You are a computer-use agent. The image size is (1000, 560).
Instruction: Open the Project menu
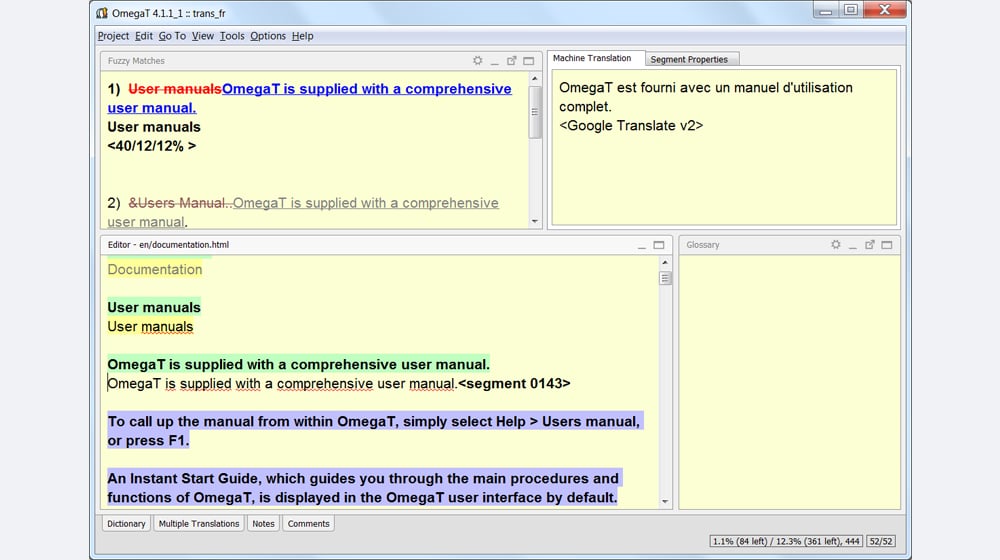[x=113, y=36]
